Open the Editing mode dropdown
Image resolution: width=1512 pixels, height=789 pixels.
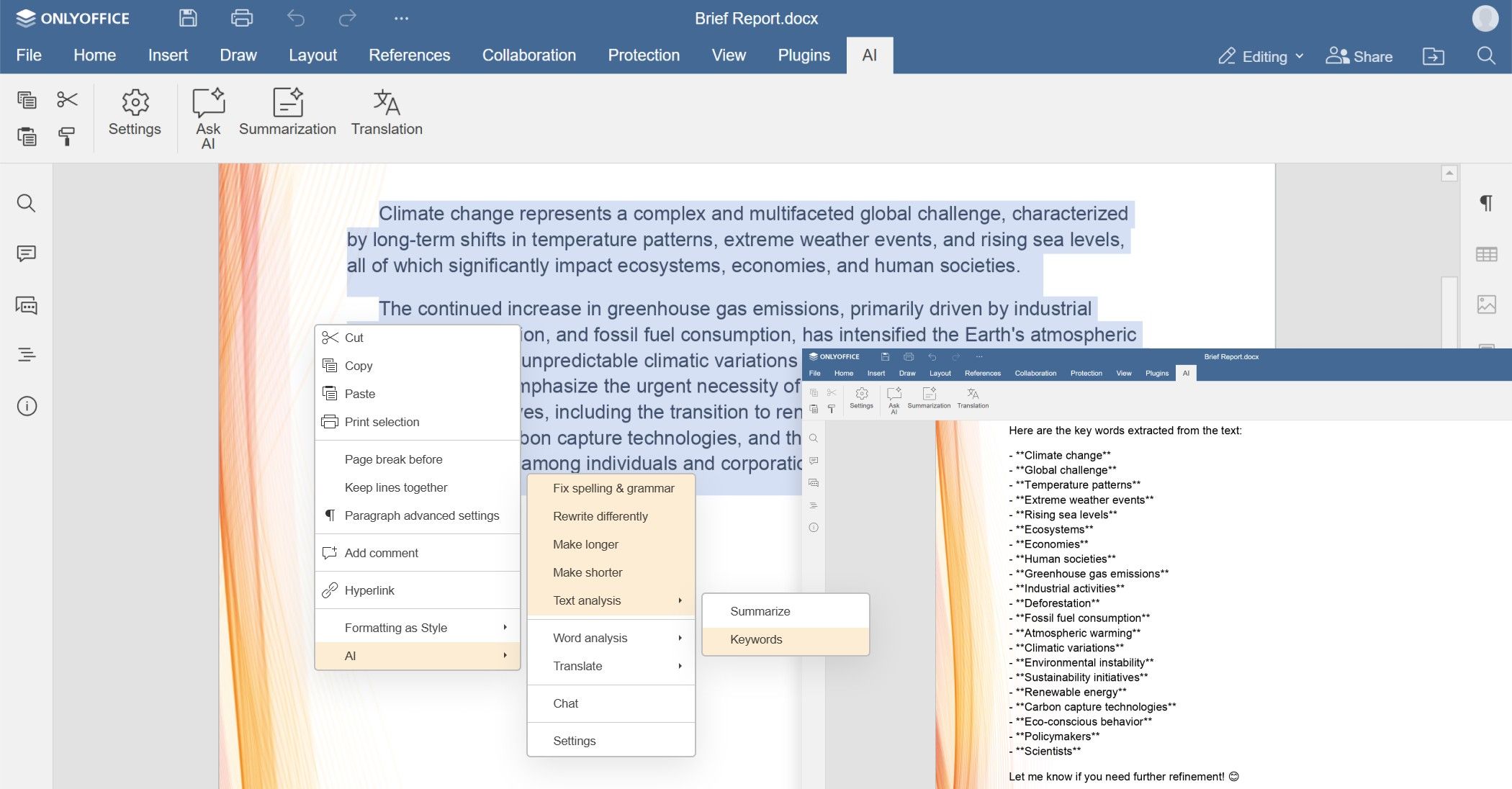(x=1261, y=56)
